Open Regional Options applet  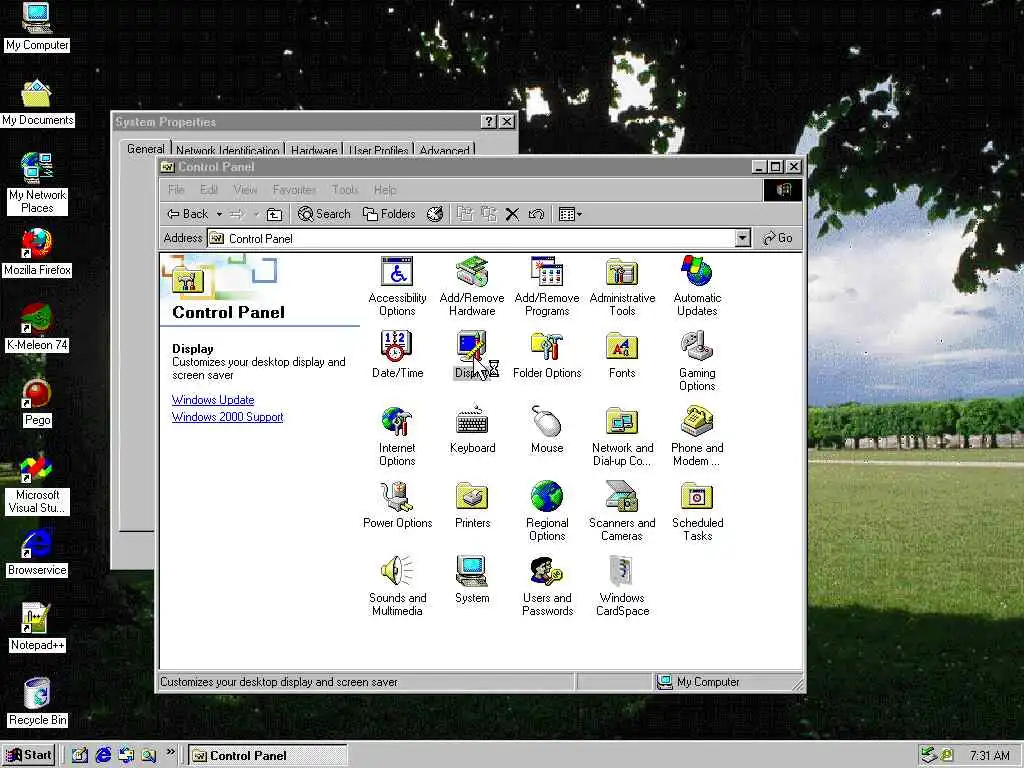547,511
